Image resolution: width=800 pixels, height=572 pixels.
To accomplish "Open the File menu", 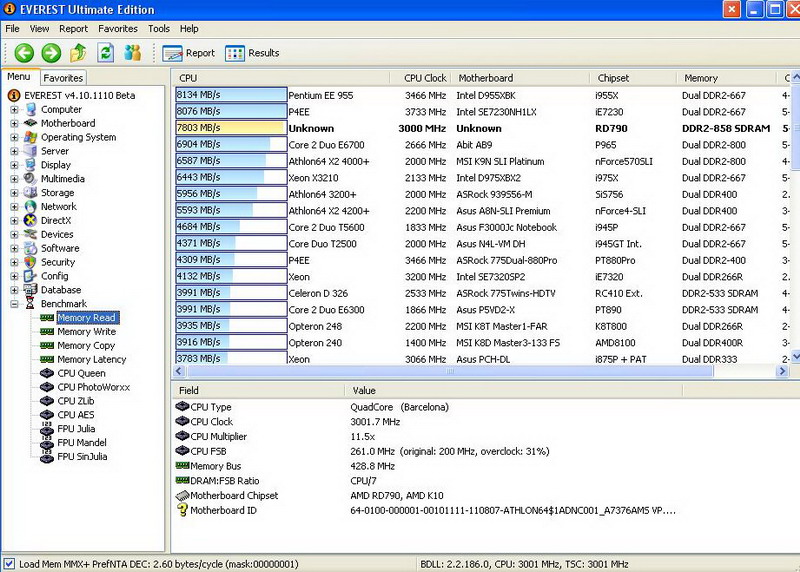I will click(12, 29).
